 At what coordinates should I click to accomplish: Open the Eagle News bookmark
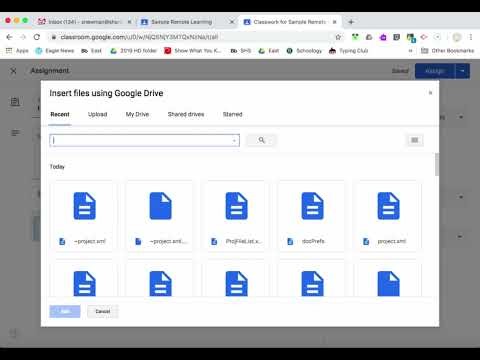coord(55,51)
